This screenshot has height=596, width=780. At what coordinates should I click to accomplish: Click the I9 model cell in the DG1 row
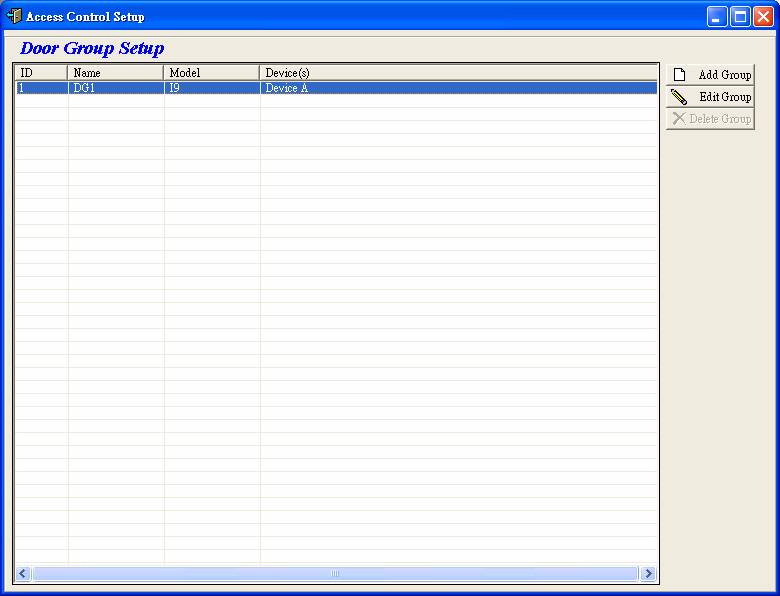(175, 88)
